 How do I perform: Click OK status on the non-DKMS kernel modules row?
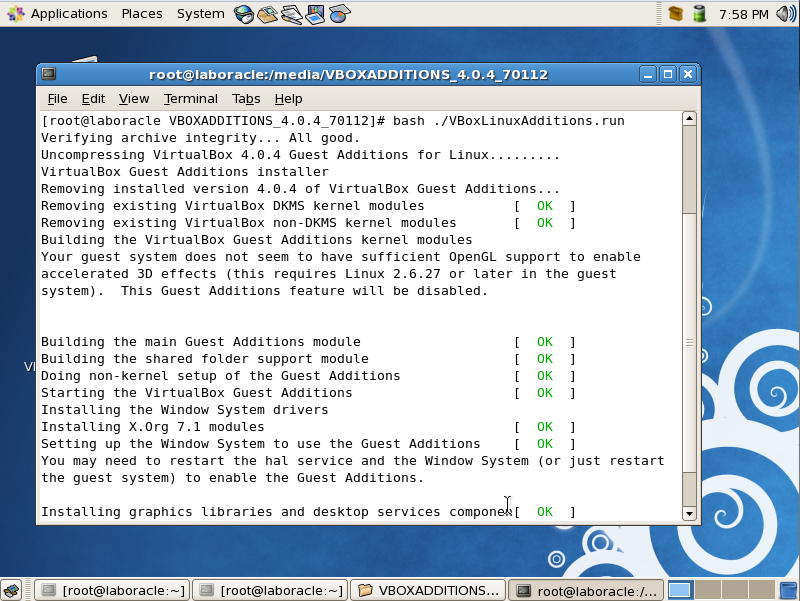[x=544, y=222]
